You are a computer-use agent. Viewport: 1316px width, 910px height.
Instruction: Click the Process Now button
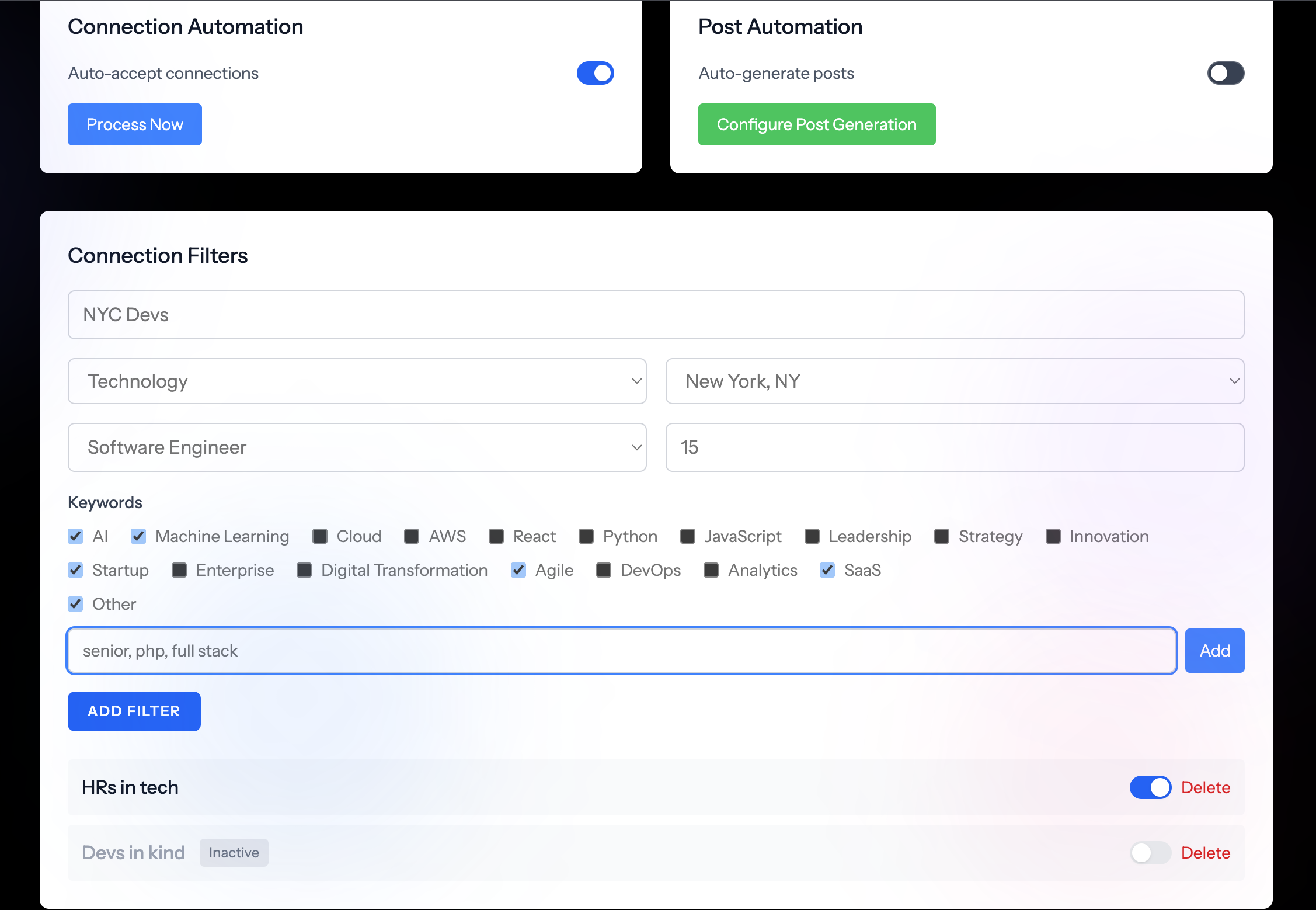(x=135, y=124)
